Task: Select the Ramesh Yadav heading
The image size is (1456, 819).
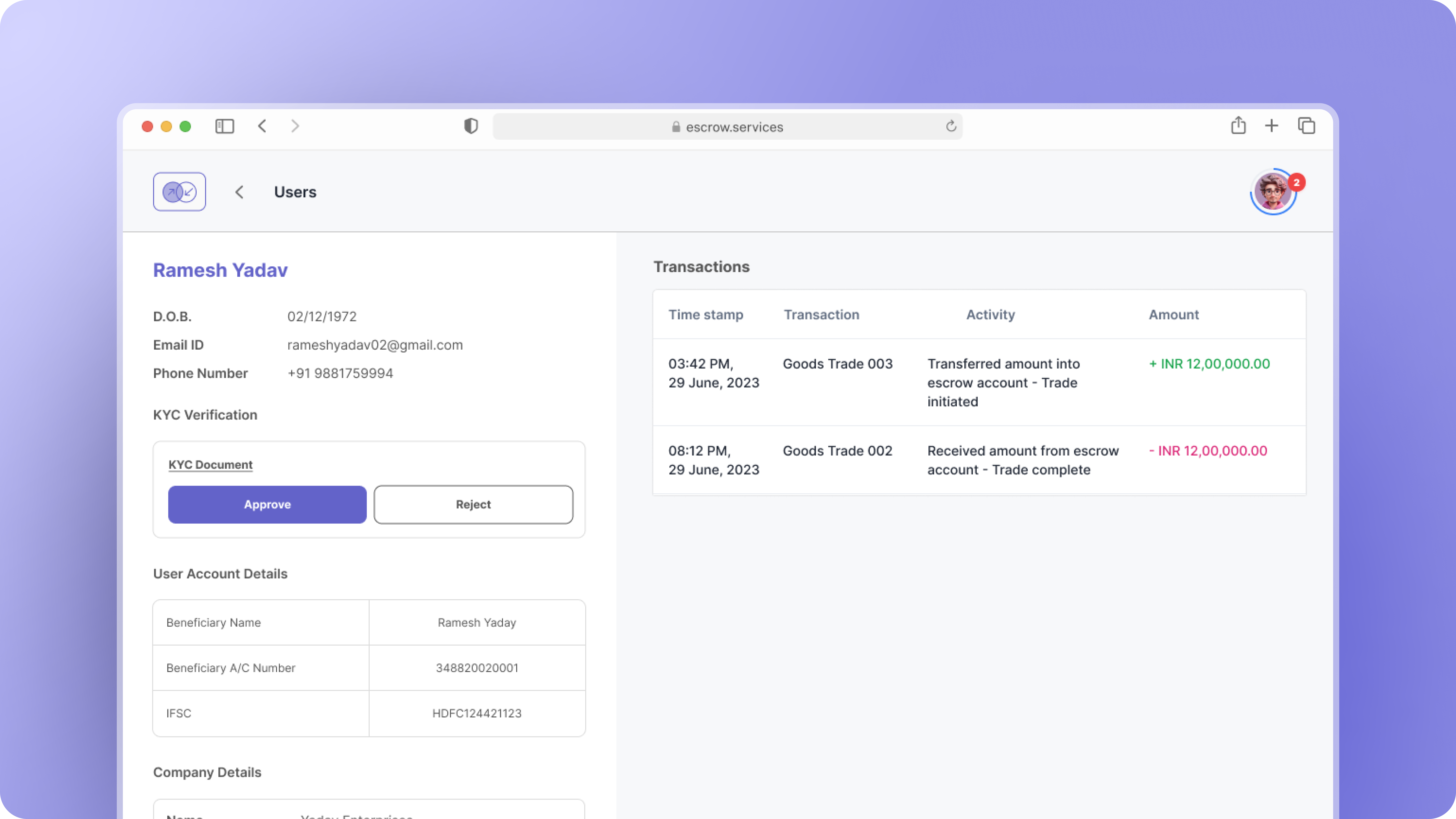Action: click(x=220, y=270)
